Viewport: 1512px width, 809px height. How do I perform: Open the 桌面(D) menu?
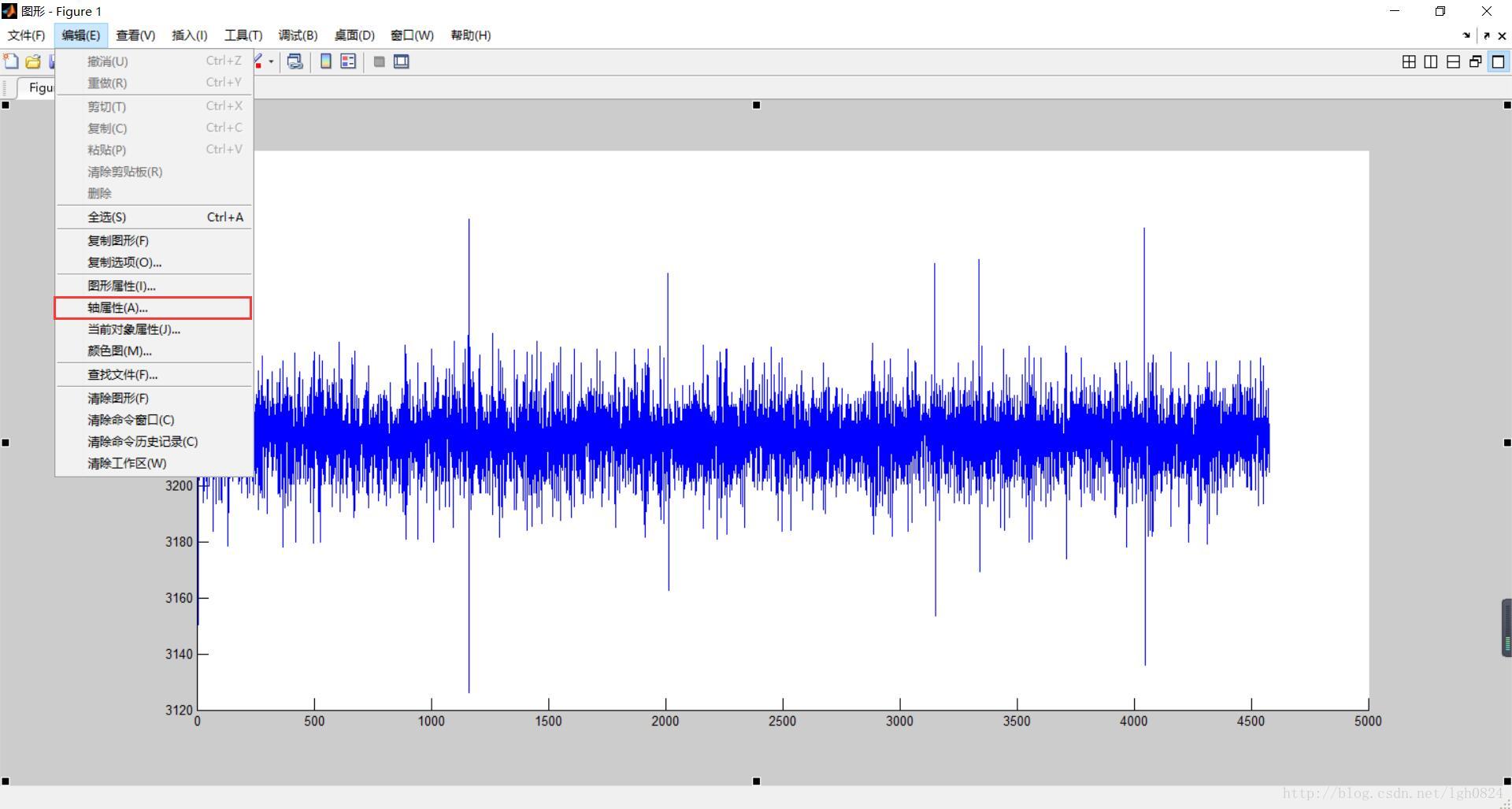[x=354, y=35]
